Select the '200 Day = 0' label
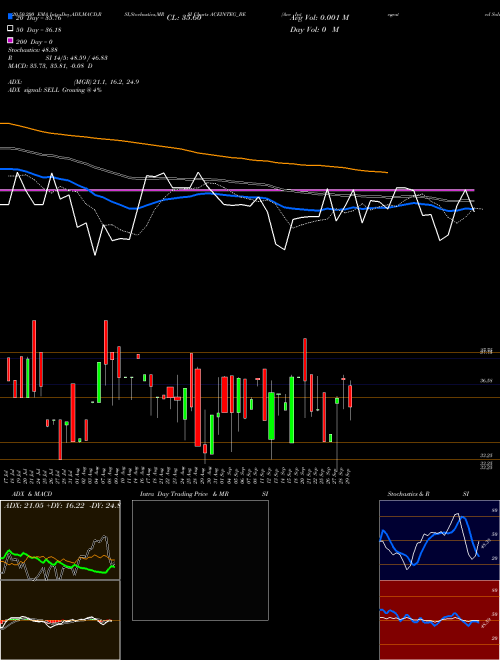The width and height of the screenshot is (500, 660). tap(34, 42)
